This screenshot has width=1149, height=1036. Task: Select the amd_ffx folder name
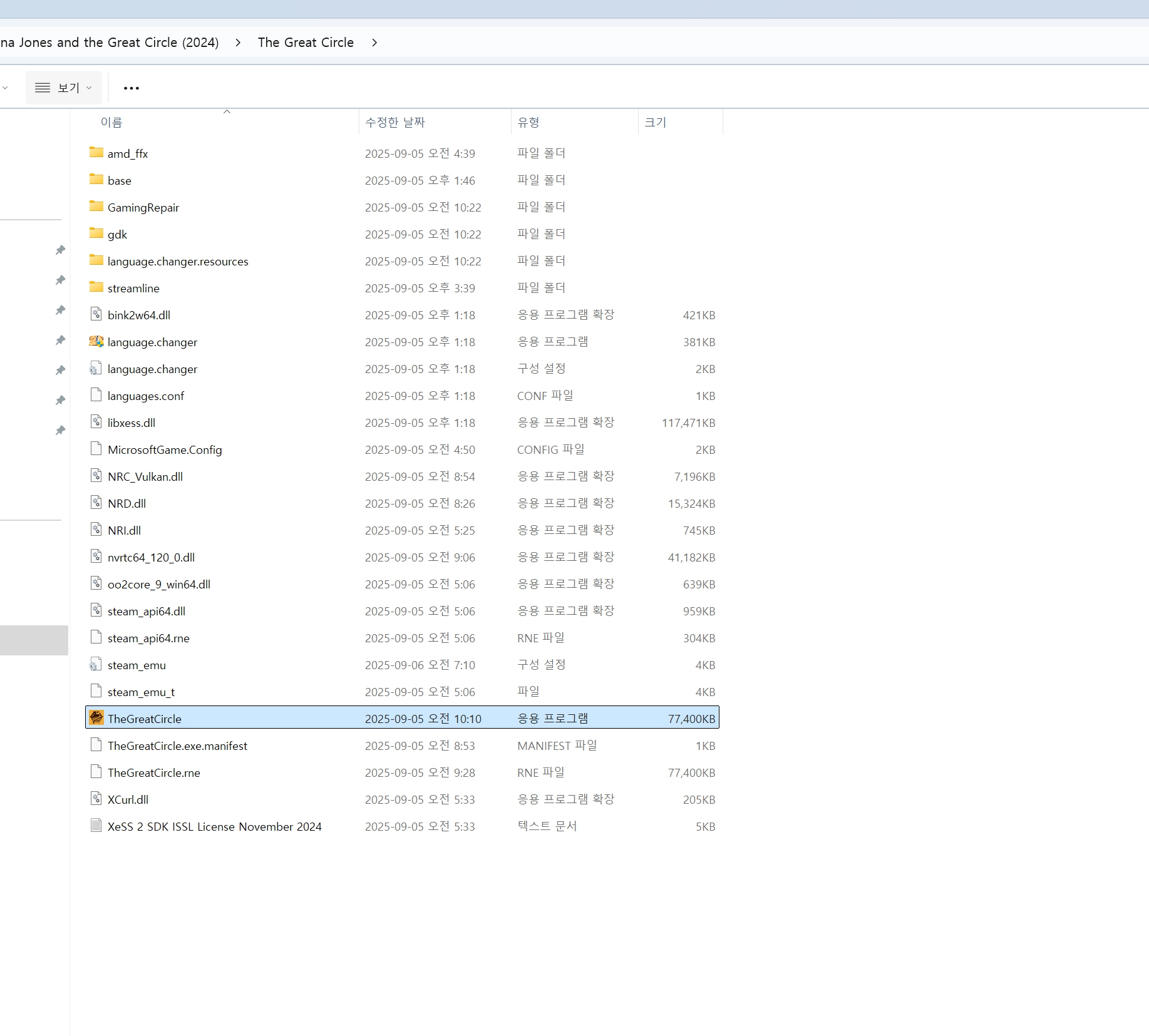(x=128, y=153)
